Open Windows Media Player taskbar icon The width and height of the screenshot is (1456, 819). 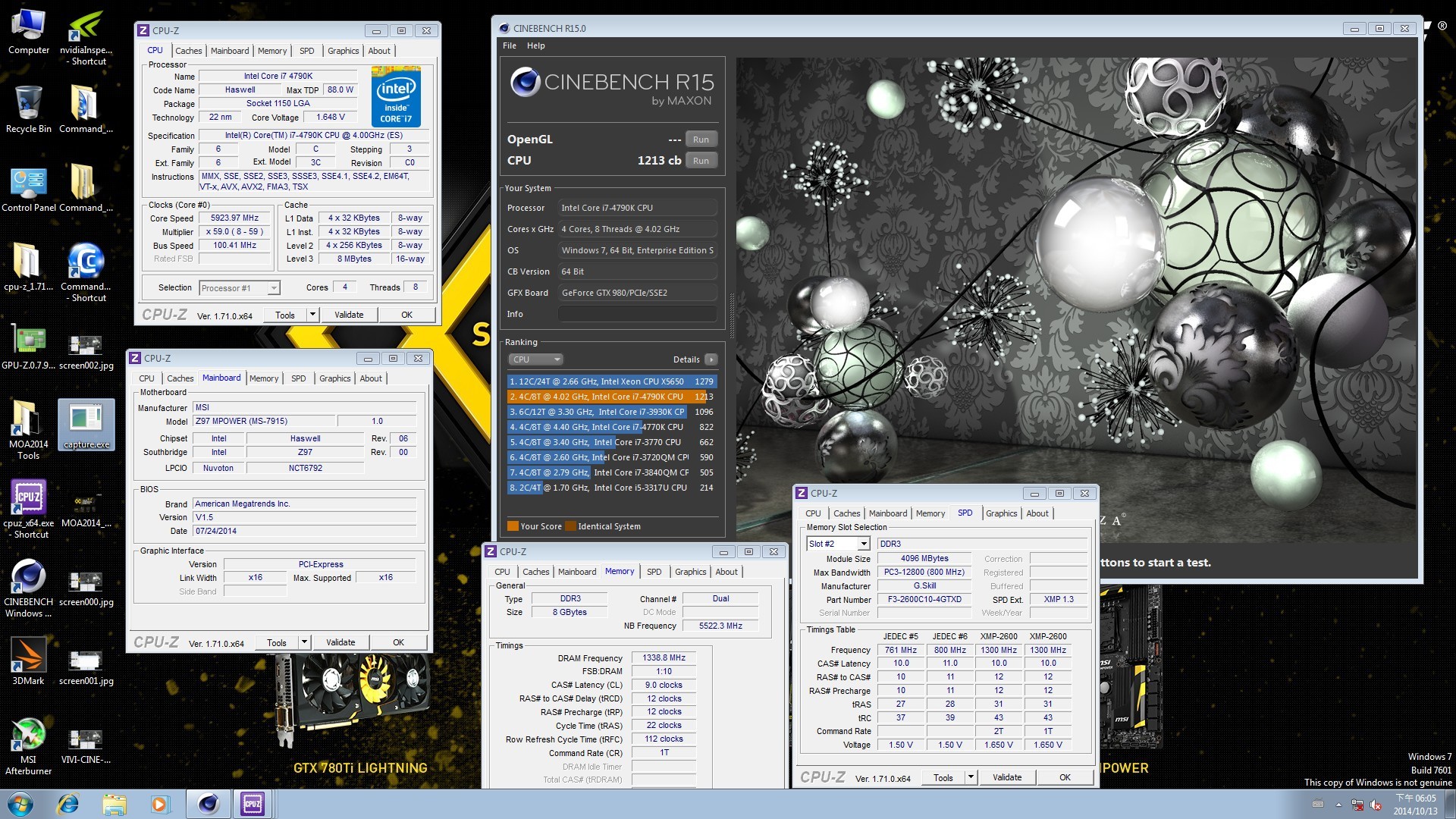point(159,804)
